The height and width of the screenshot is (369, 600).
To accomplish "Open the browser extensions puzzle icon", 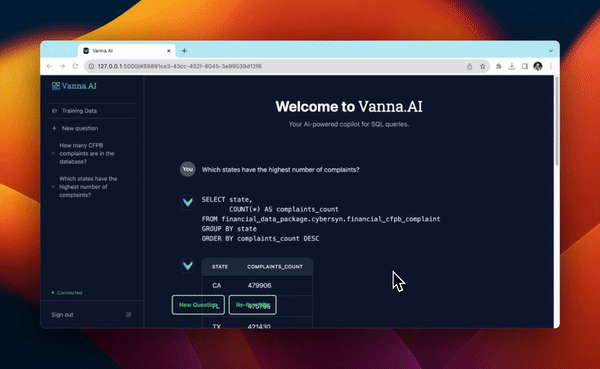I will click(x=499, y=66).
